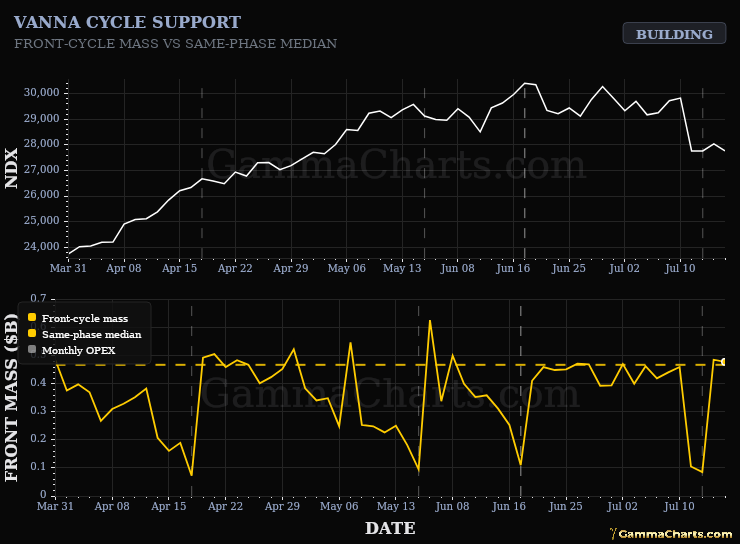
Task: Choose Jun 16 on the front mass chart axis
Action: (x=509, y=506)
